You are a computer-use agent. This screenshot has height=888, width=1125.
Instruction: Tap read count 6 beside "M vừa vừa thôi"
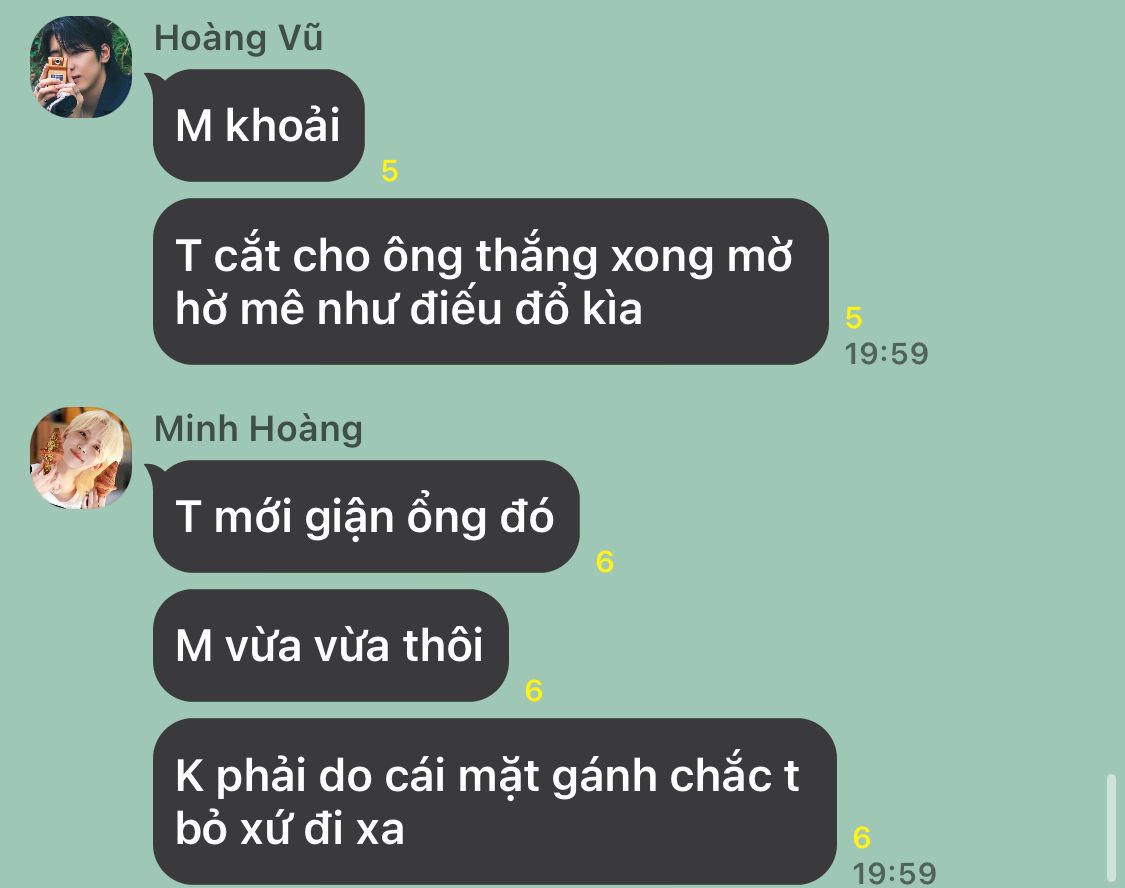click(x=534, y=691)
